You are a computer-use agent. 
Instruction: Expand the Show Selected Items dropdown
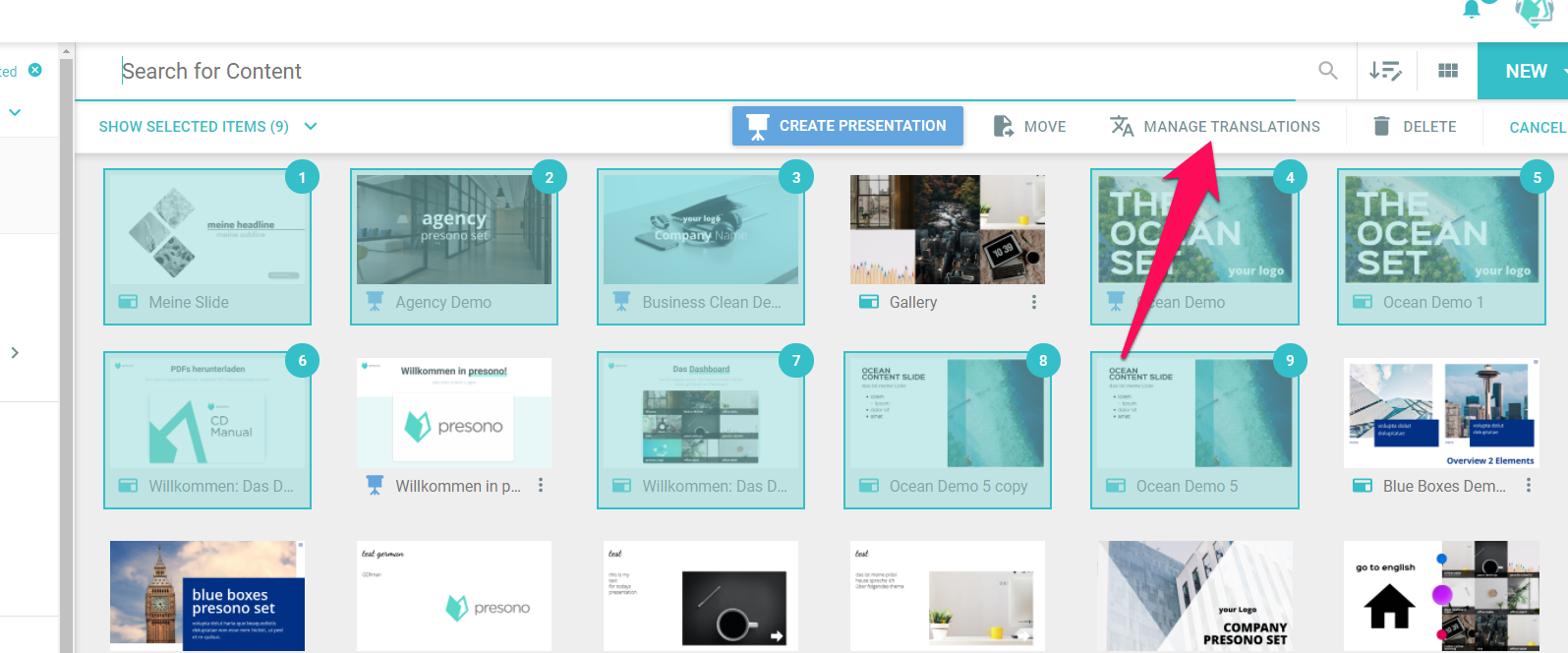(x=311, y=127)
